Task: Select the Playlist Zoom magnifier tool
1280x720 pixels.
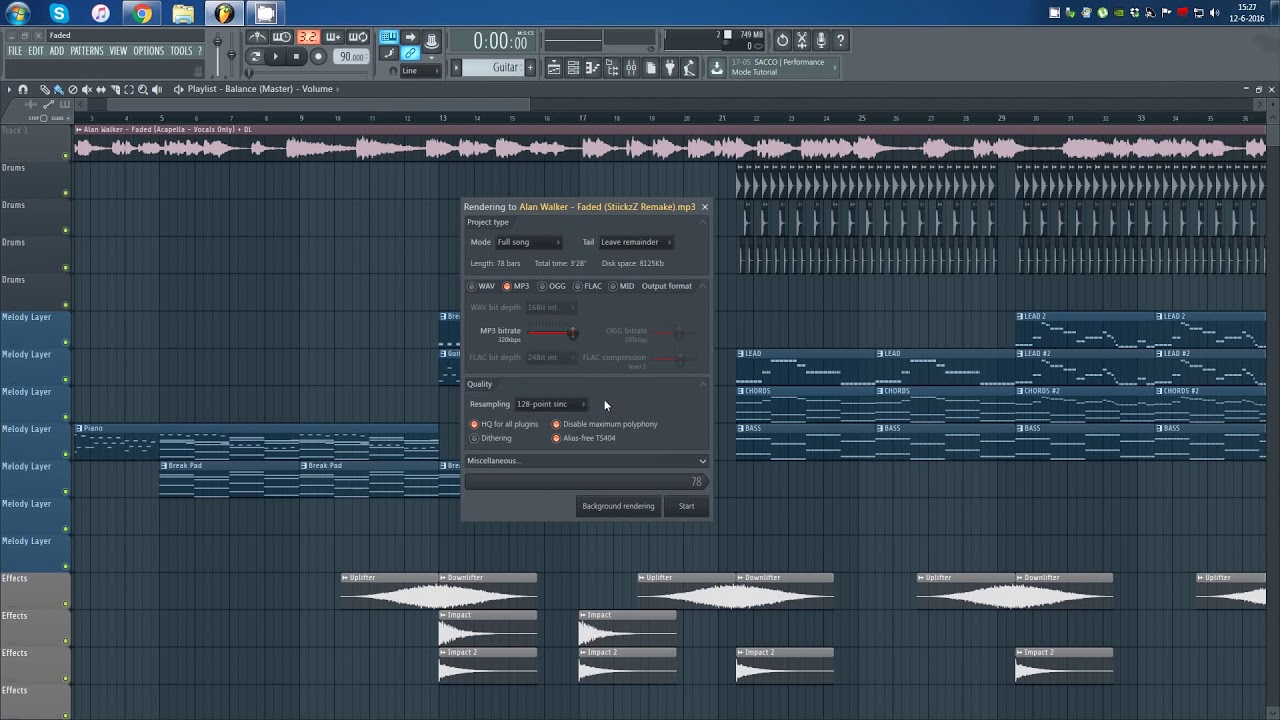Action: (142, 89)
